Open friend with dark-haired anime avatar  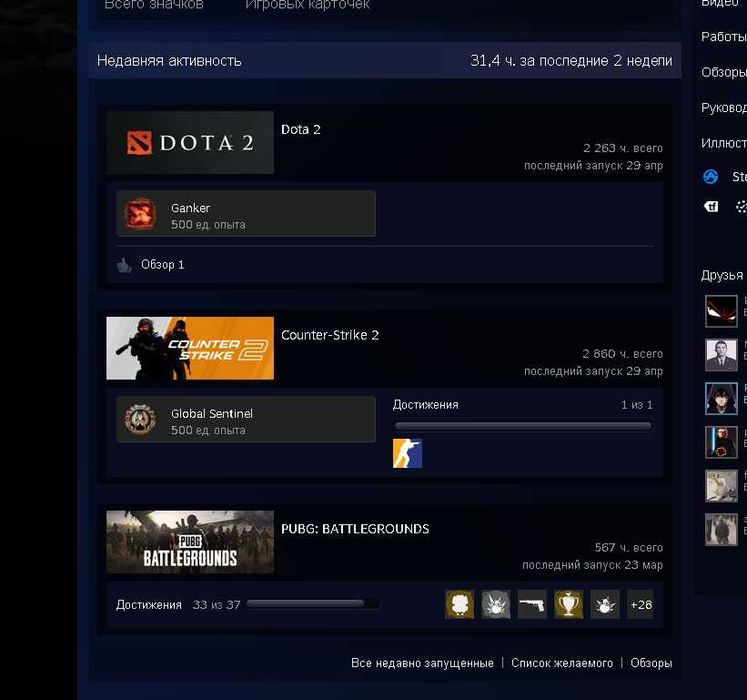(721, 398)
